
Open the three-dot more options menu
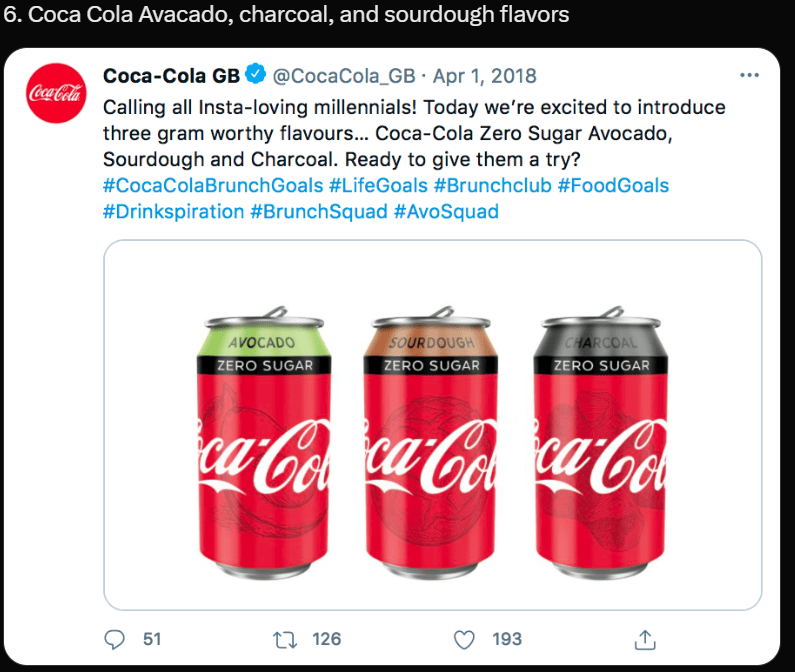749,75
